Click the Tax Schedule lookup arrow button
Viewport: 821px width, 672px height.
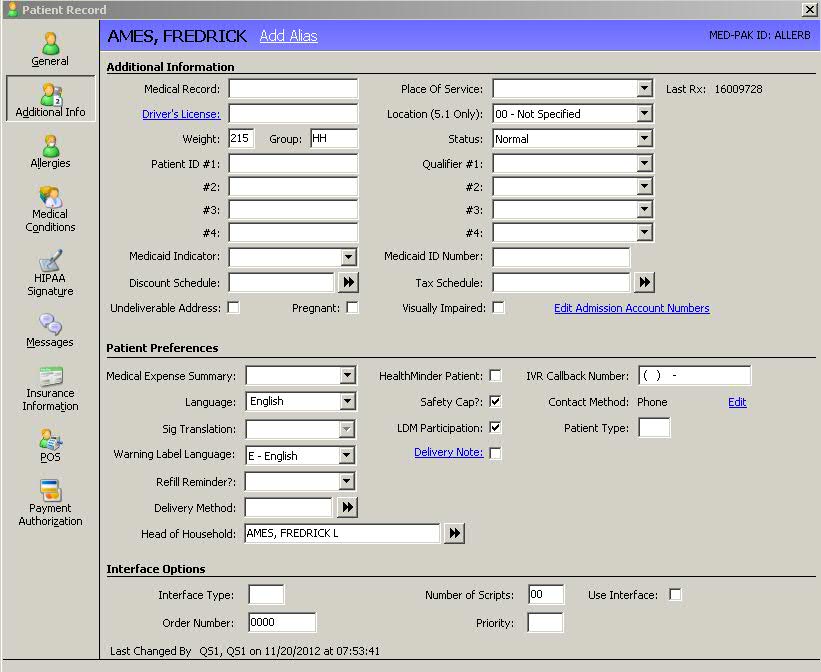pyautogui.click(x=645, y=282)
